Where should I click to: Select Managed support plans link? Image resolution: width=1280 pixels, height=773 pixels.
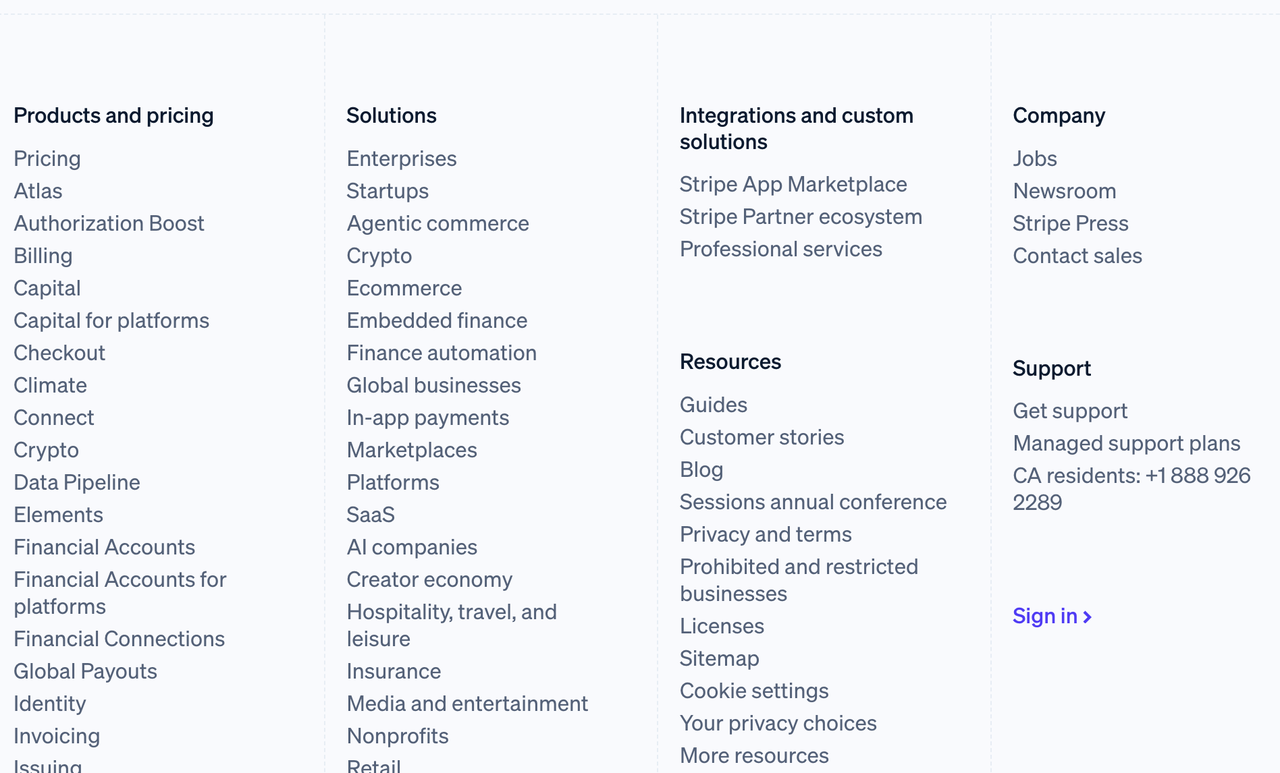[1126, 443]
